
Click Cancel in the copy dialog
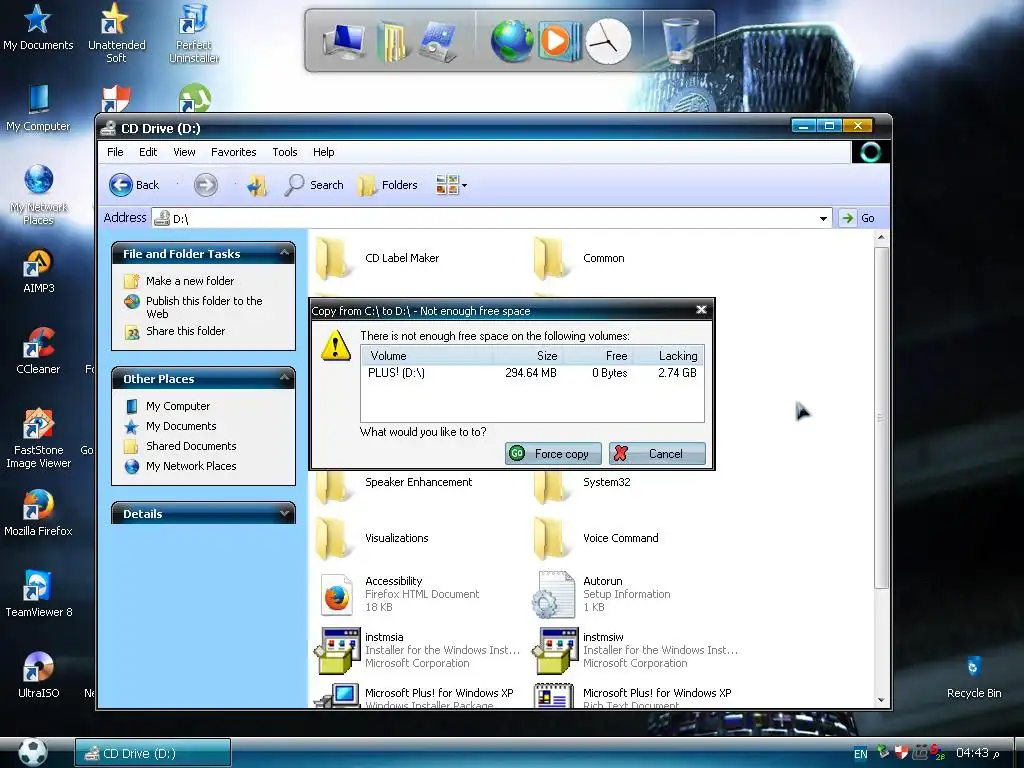tap(657, 453)
